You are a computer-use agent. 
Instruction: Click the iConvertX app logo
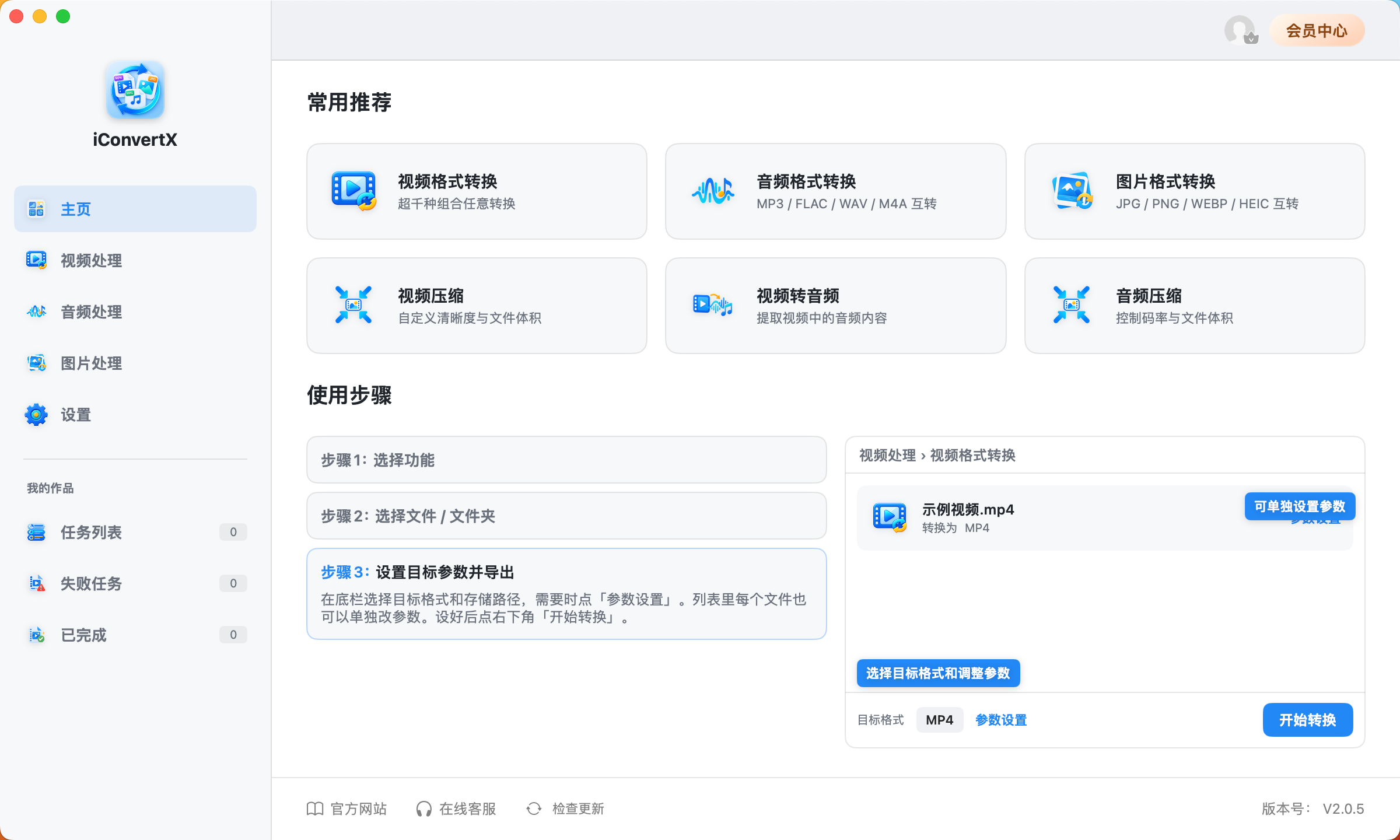coord(135,90)
